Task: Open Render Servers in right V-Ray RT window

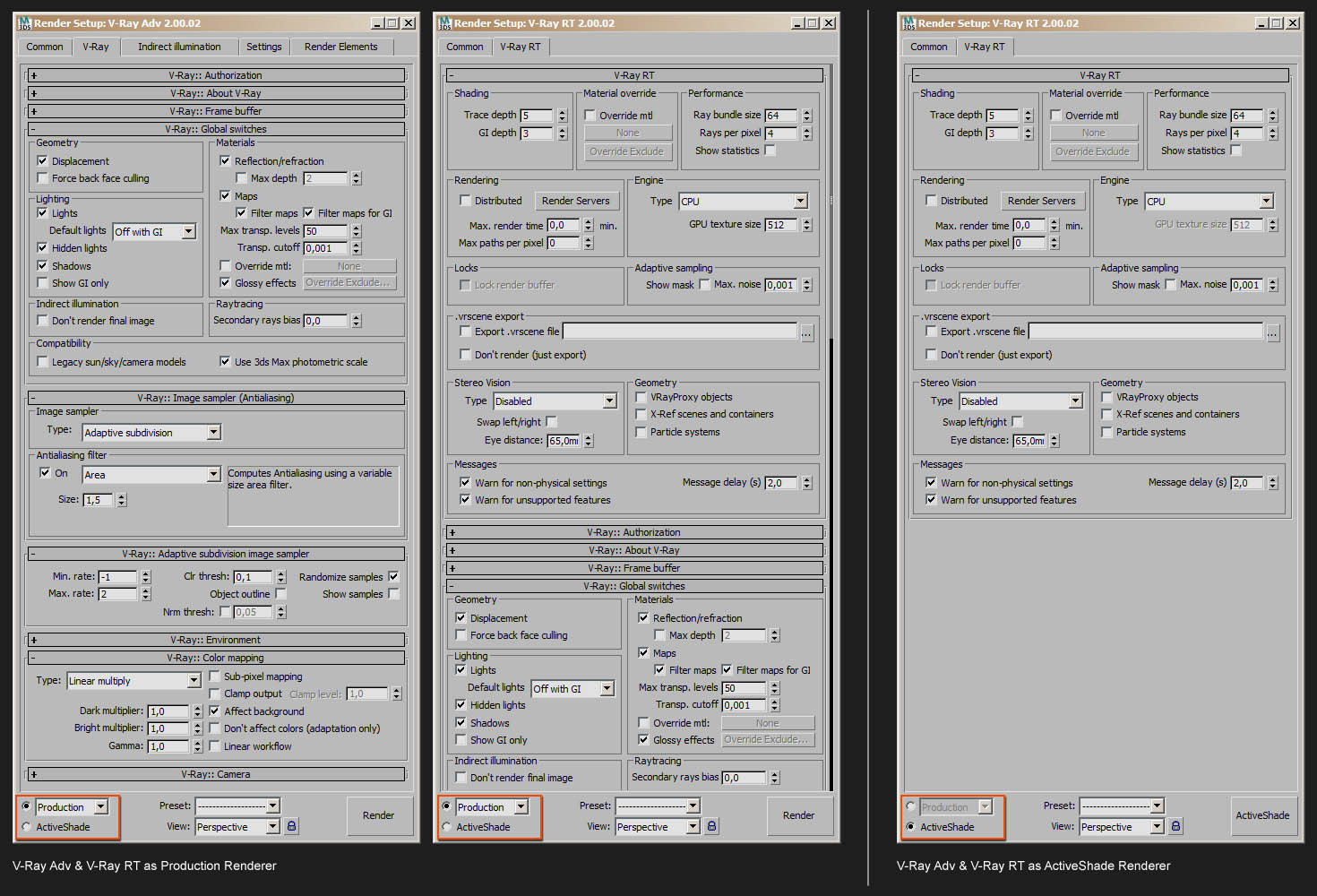Action: coord(1041,201)
